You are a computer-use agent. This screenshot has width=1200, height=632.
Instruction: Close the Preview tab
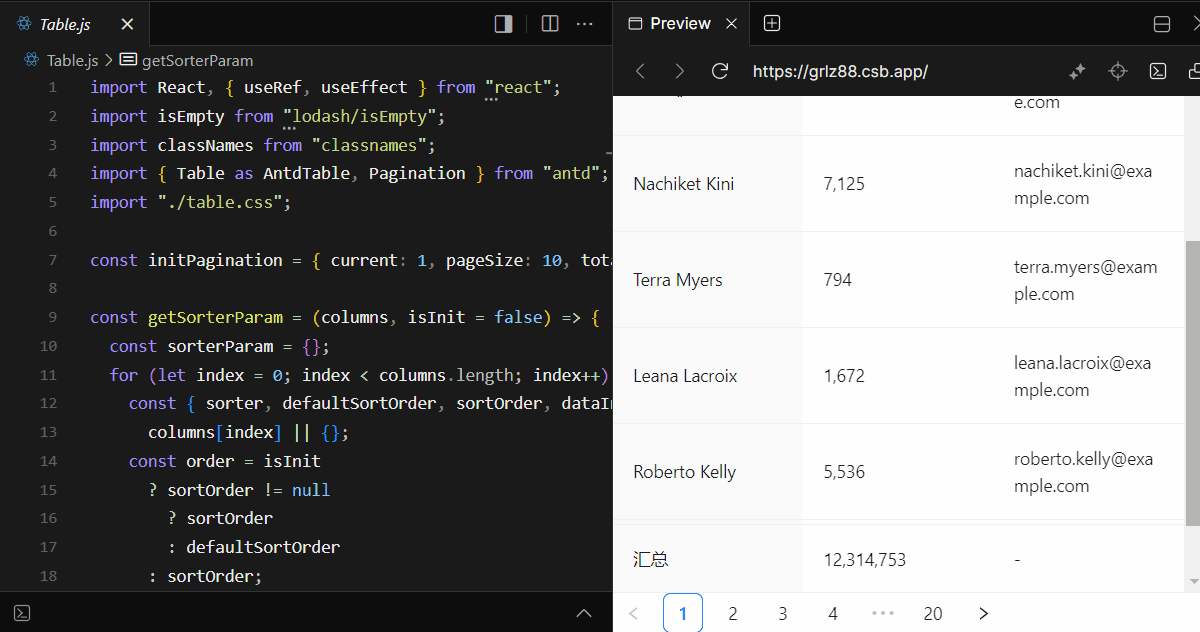[x=731, y=24]
